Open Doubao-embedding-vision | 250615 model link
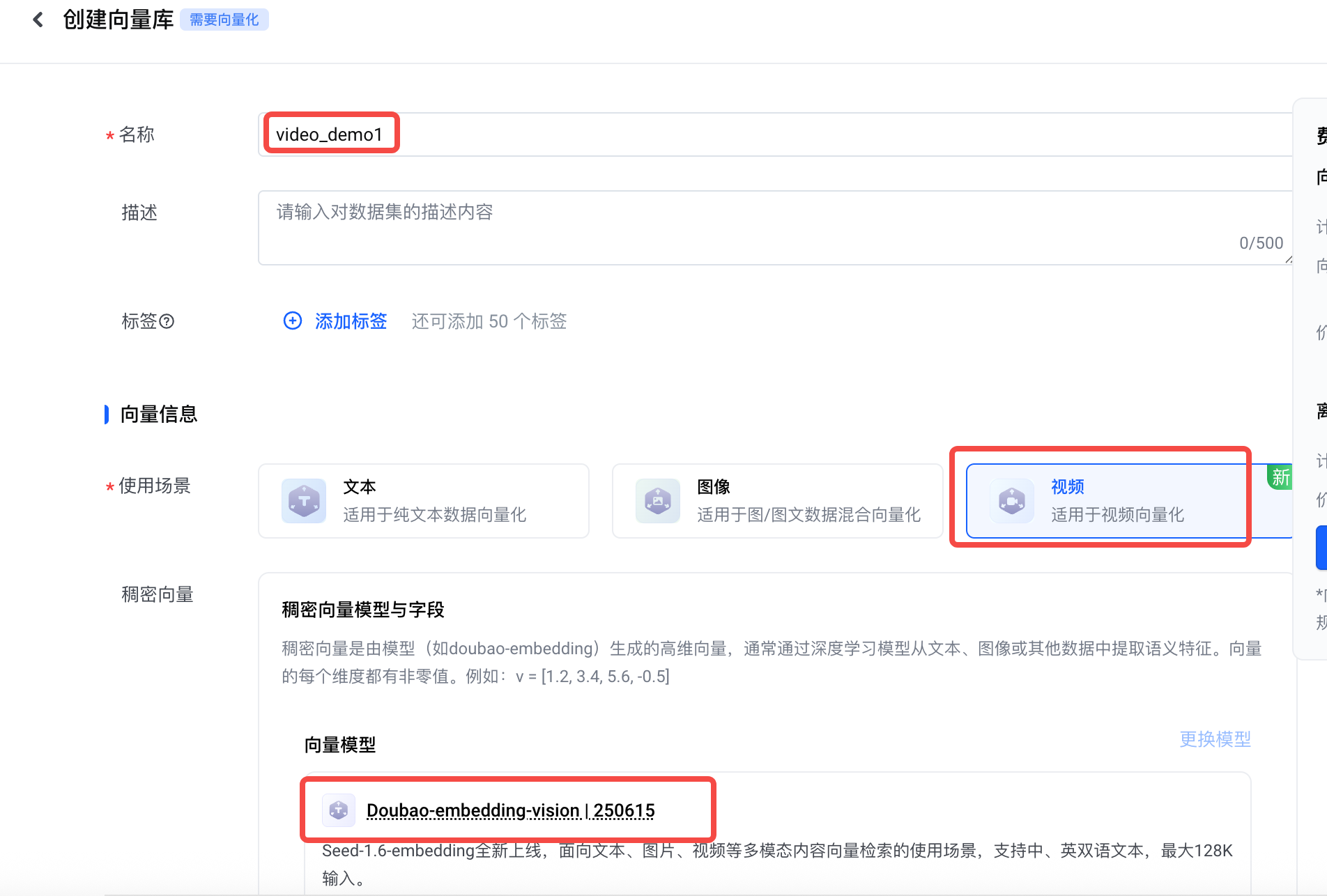This screenshot has width=1327, height=896. pos(511,810)
